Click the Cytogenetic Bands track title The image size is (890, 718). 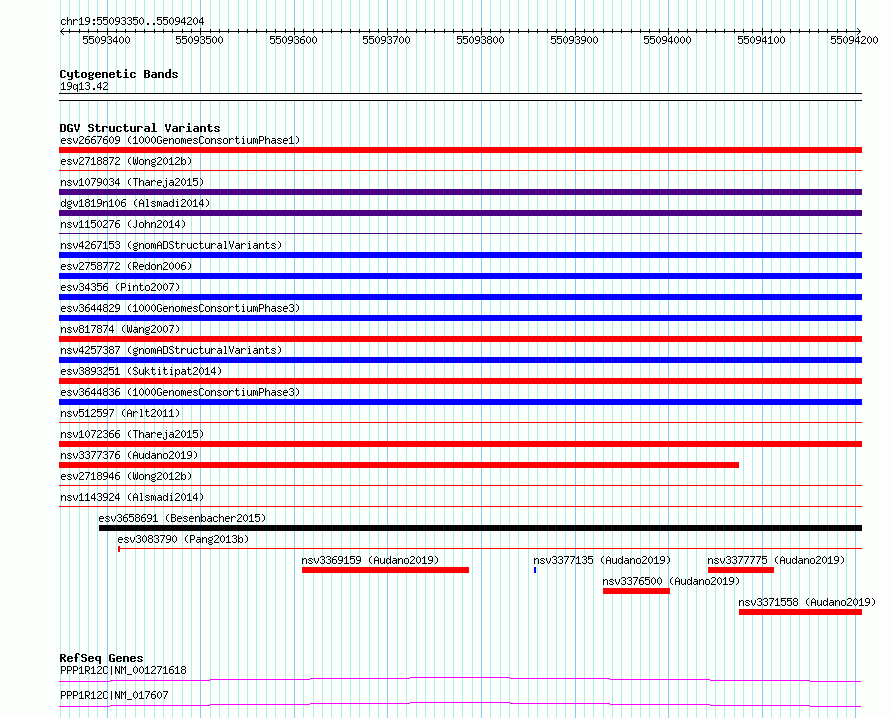click(x=119, y=74)
